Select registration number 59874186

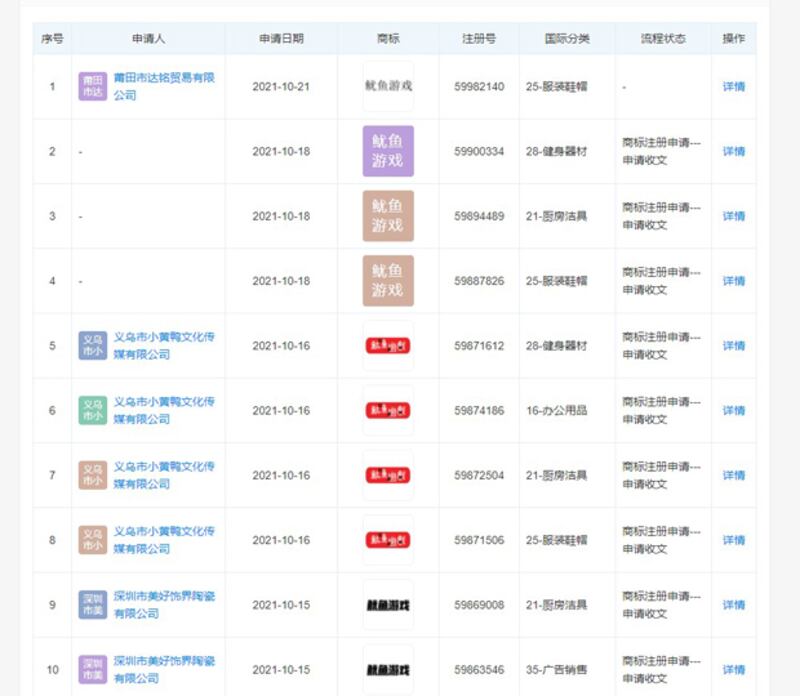click(479, 411)
